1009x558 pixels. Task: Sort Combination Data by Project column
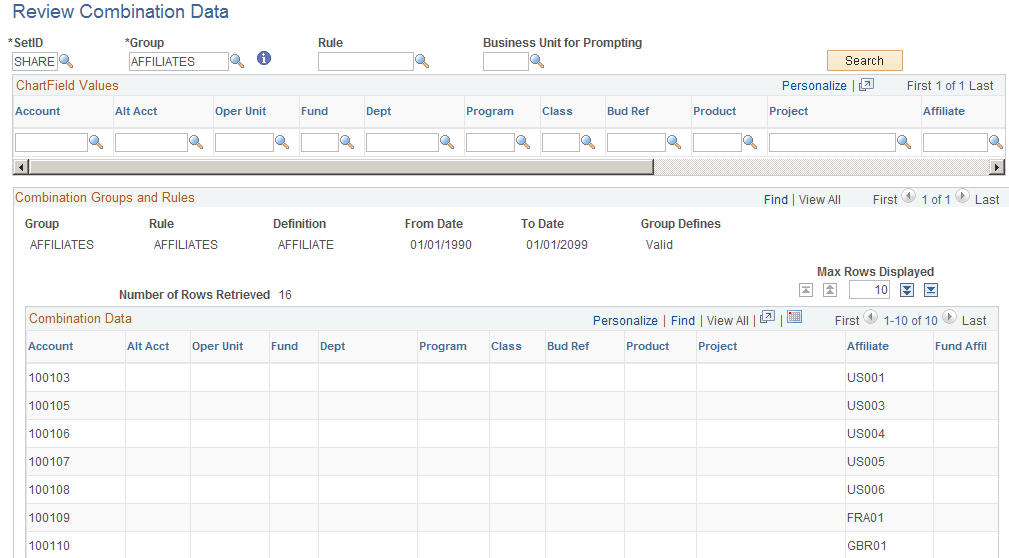[x=717, y=346]
